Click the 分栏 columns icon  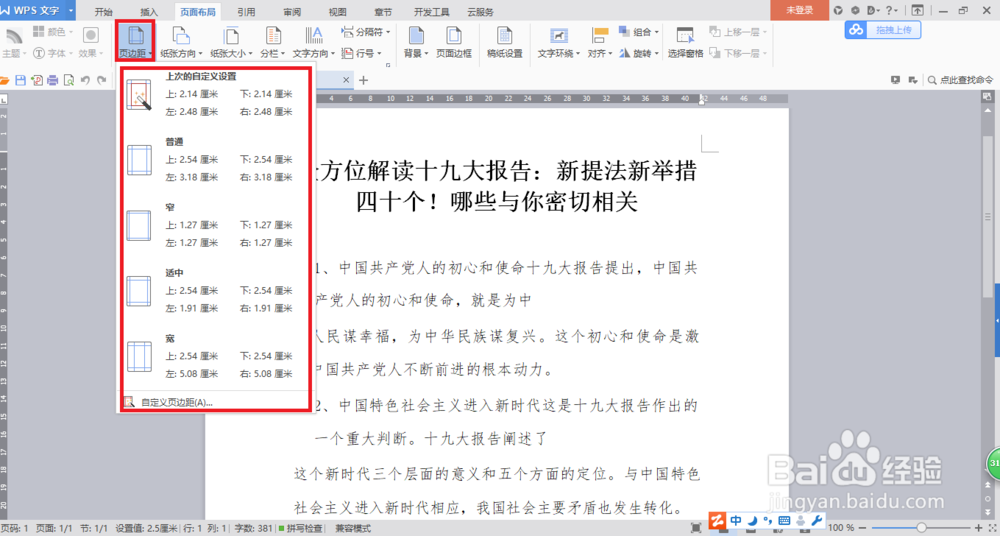[x=274, y=36]
